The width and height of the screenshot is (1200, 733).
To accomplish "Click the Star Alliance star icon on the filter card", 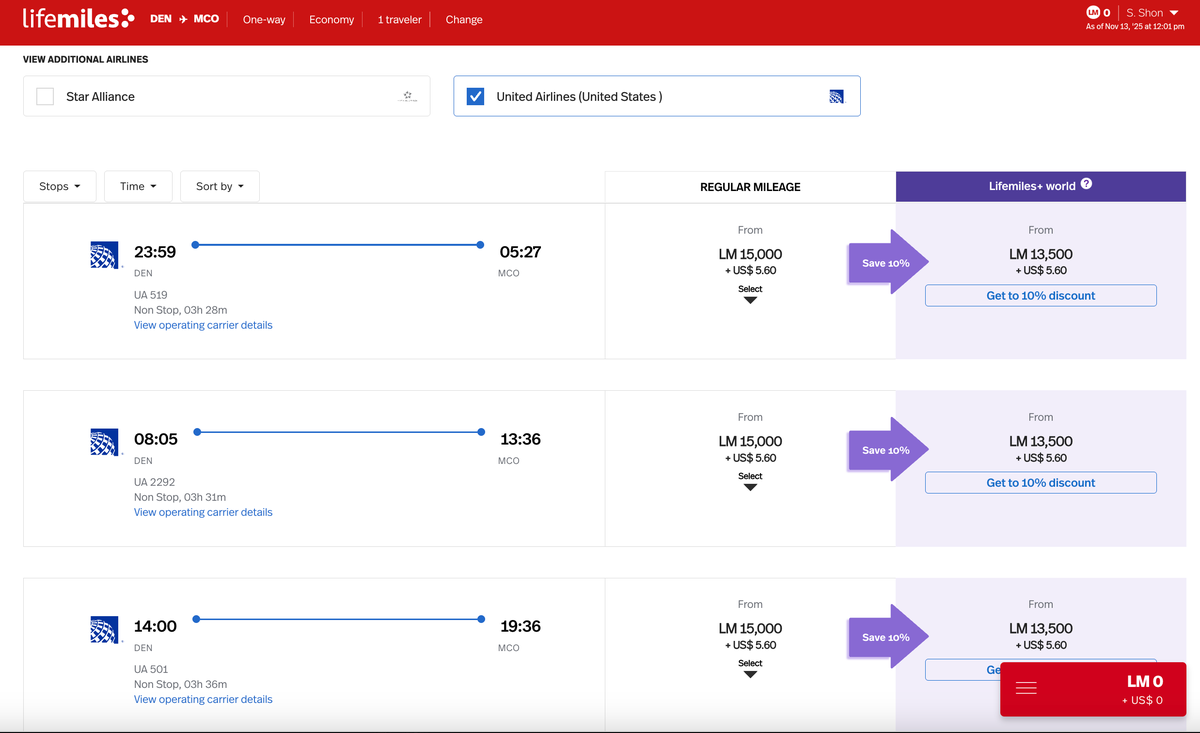I will (x=408, y=96).
